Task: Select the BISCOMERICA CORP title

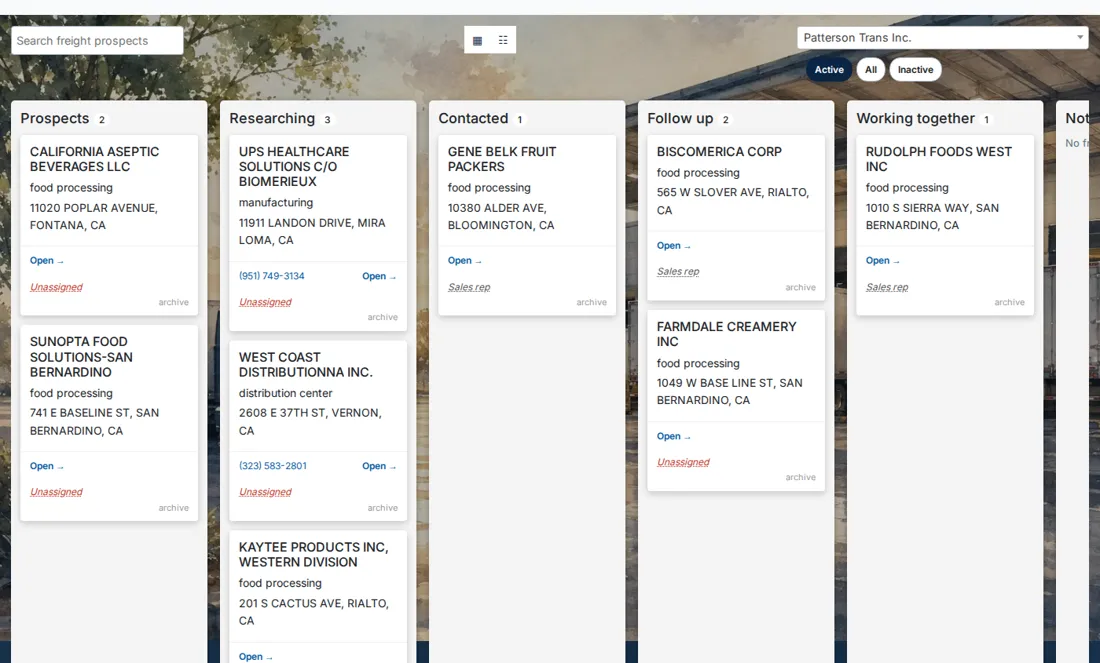Action: (x=719, y=152)
